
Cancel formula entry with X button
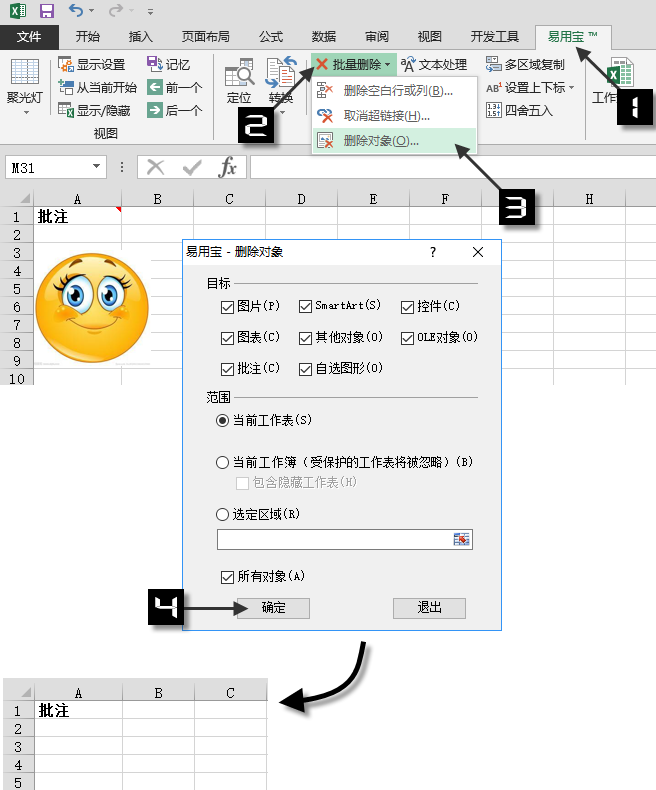tap(155, 167)
